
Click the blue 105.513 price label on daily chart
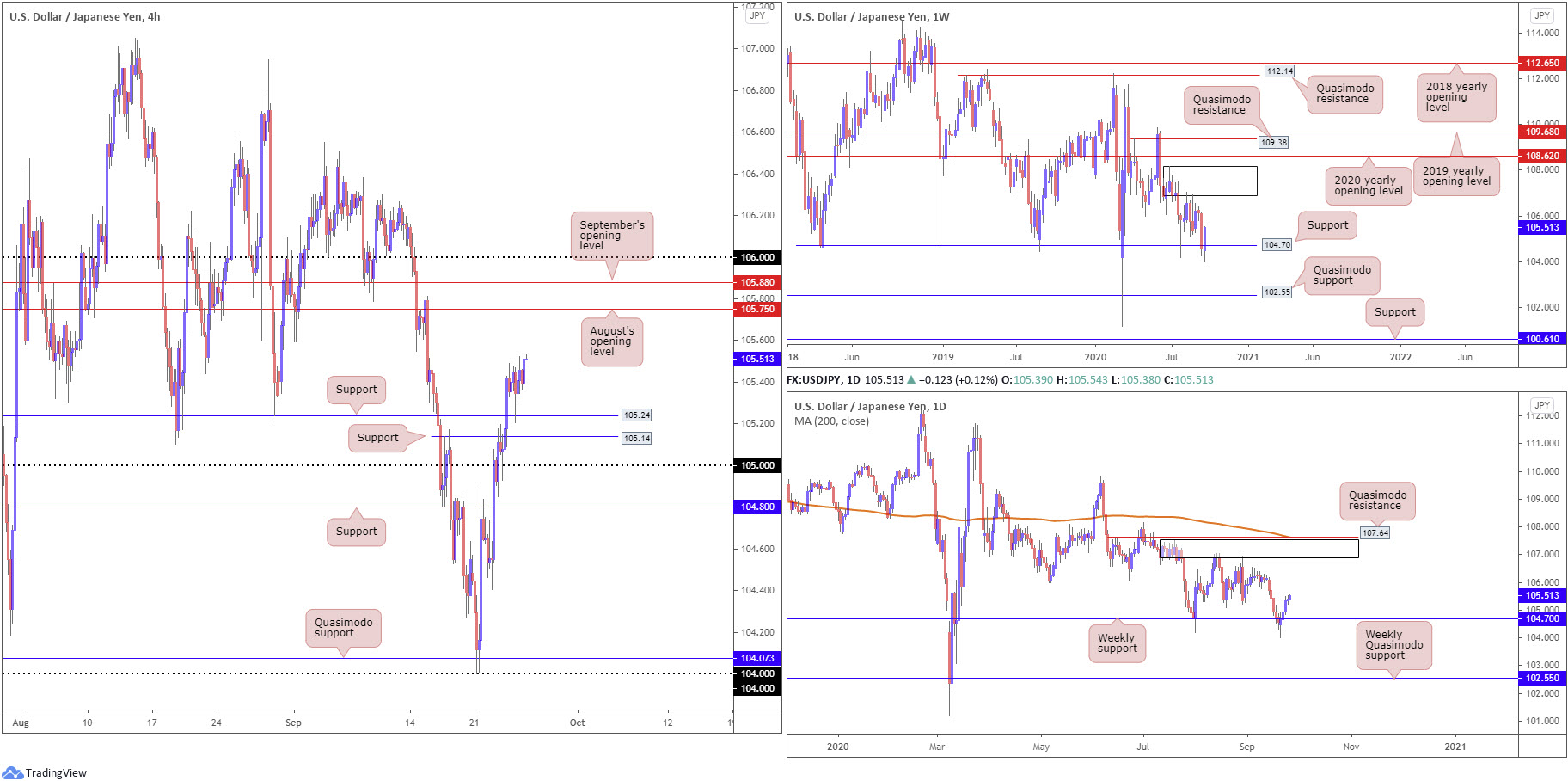pyautogui.click(x=1542, y=595)
